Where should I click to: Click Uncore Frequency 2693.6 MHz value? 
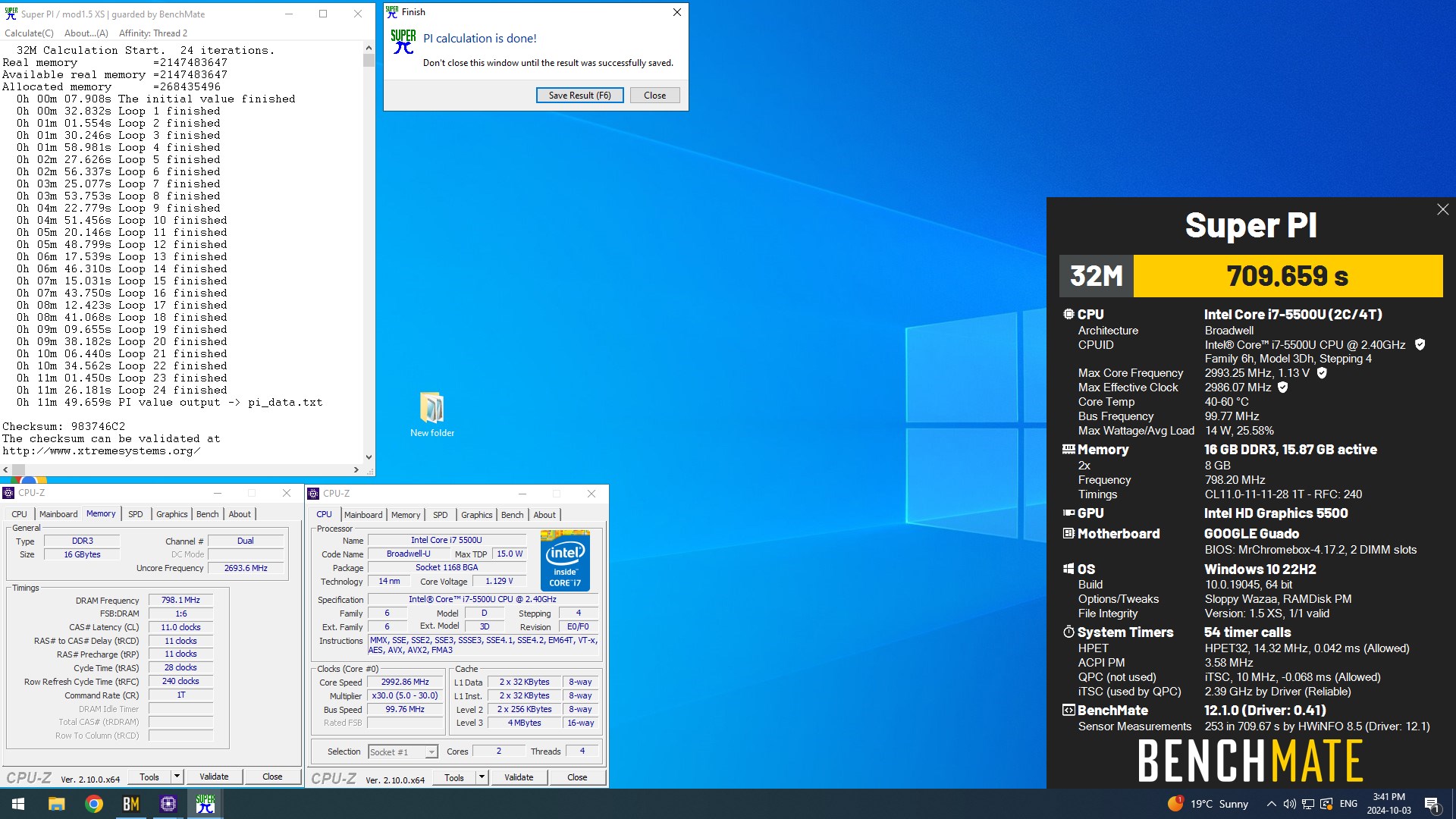[x=246, y=568]
